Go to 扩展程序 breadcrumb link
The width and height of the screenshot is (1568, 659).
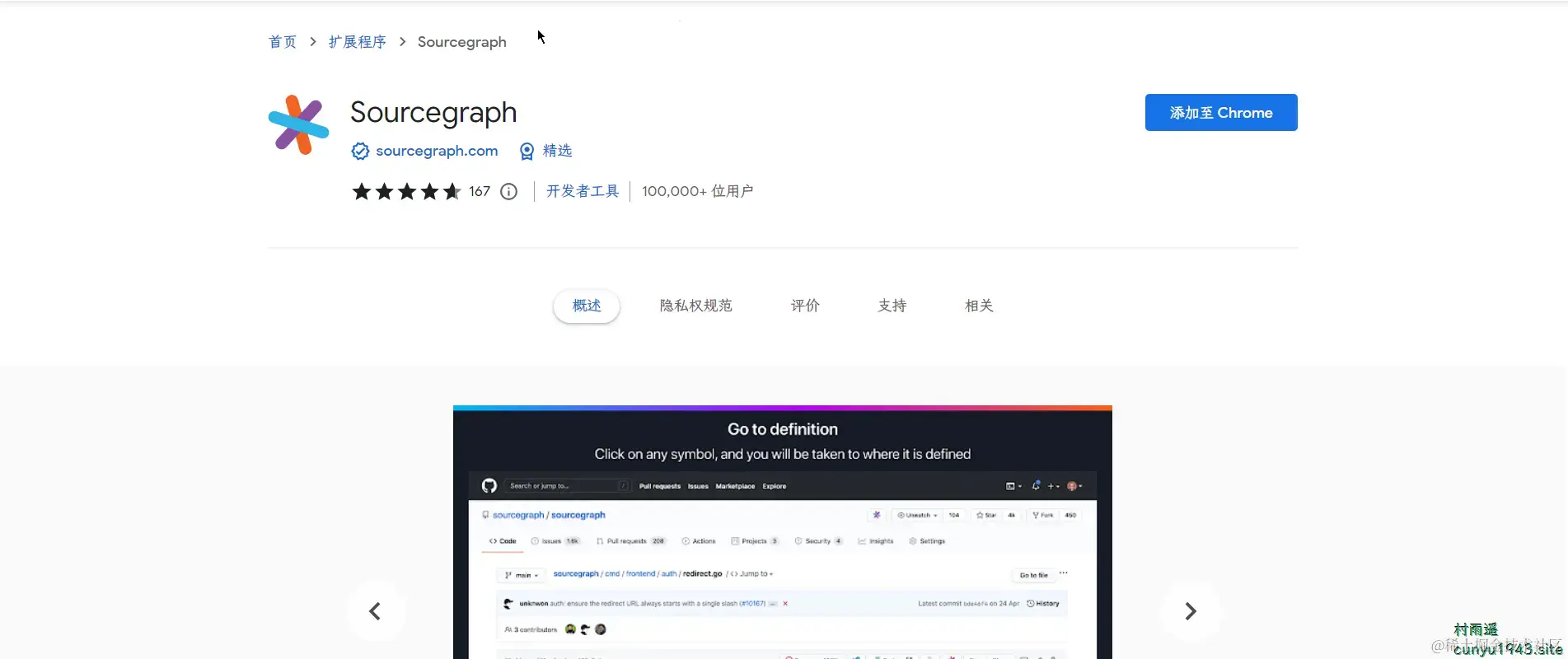[357, 42]
